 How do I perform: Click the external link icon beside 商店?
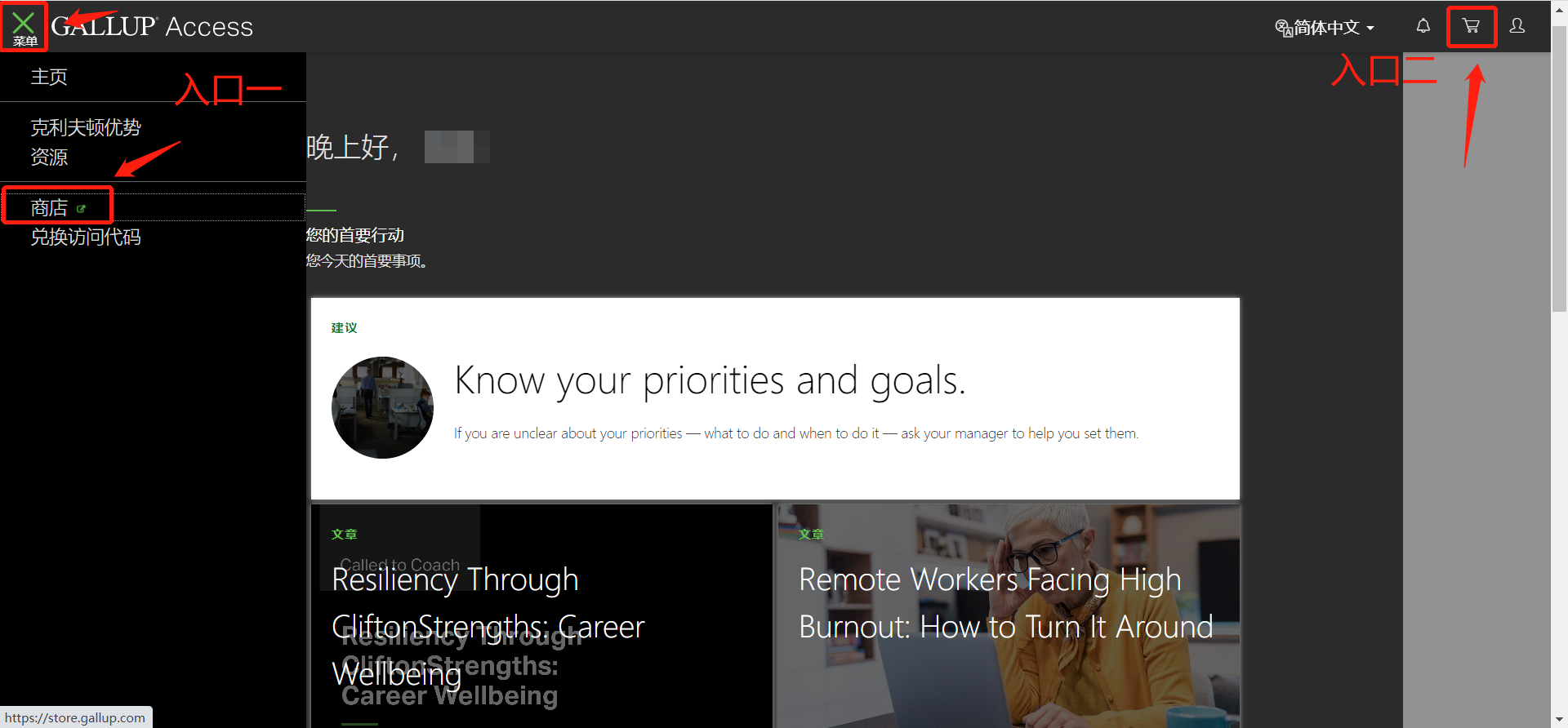coord(81,209)
